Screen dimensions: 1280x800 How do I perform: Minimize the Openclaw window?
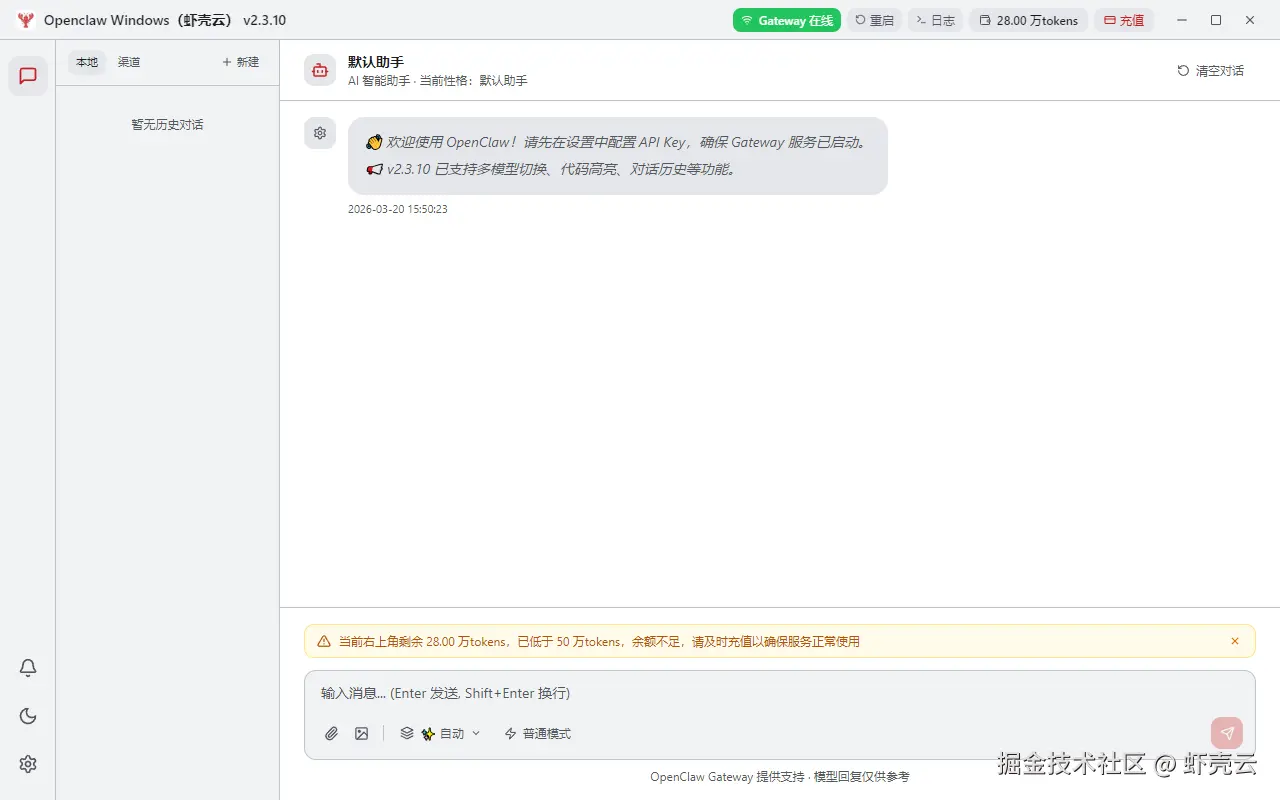pyautogui.click(x=1183, y=20)
